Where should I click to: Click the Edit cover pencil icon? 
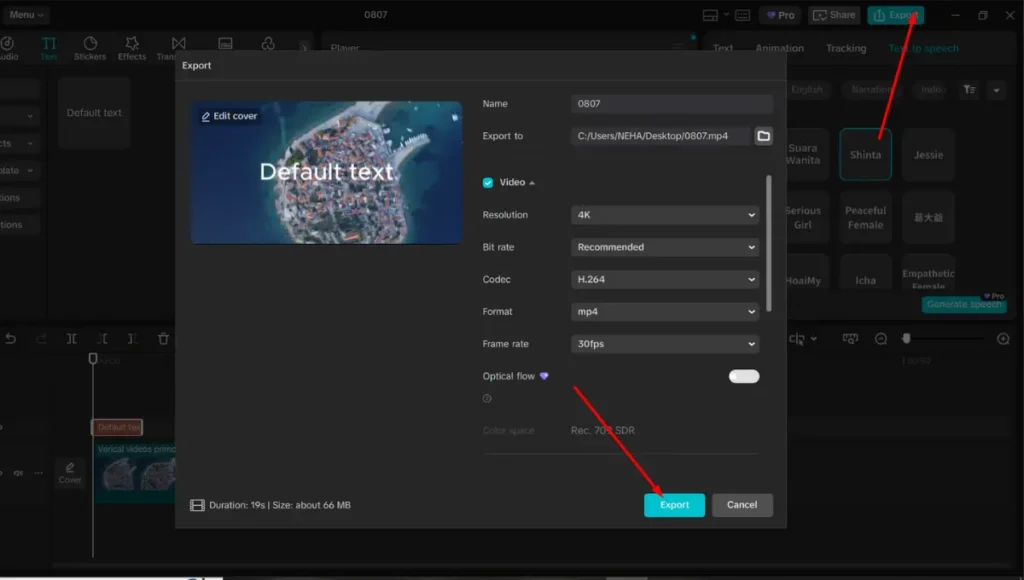[206, 117]
